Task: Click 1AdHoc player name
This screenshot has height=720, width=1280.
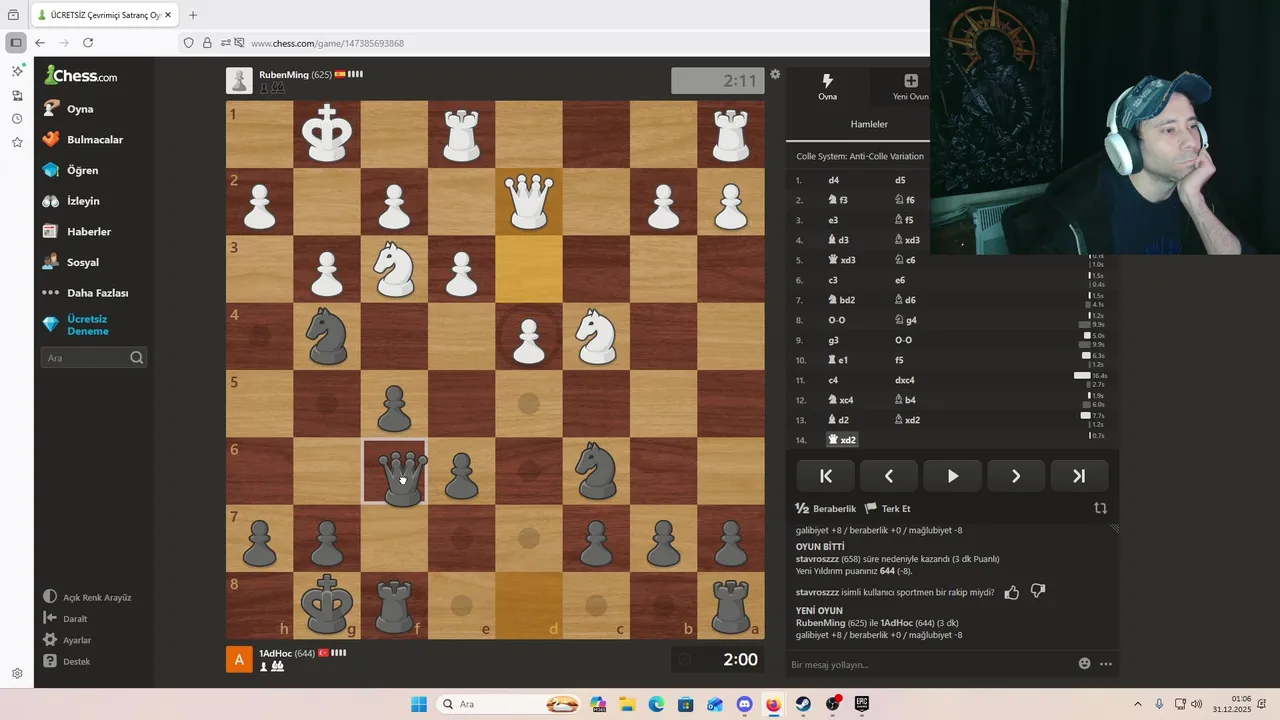Action: coord(275,653)
